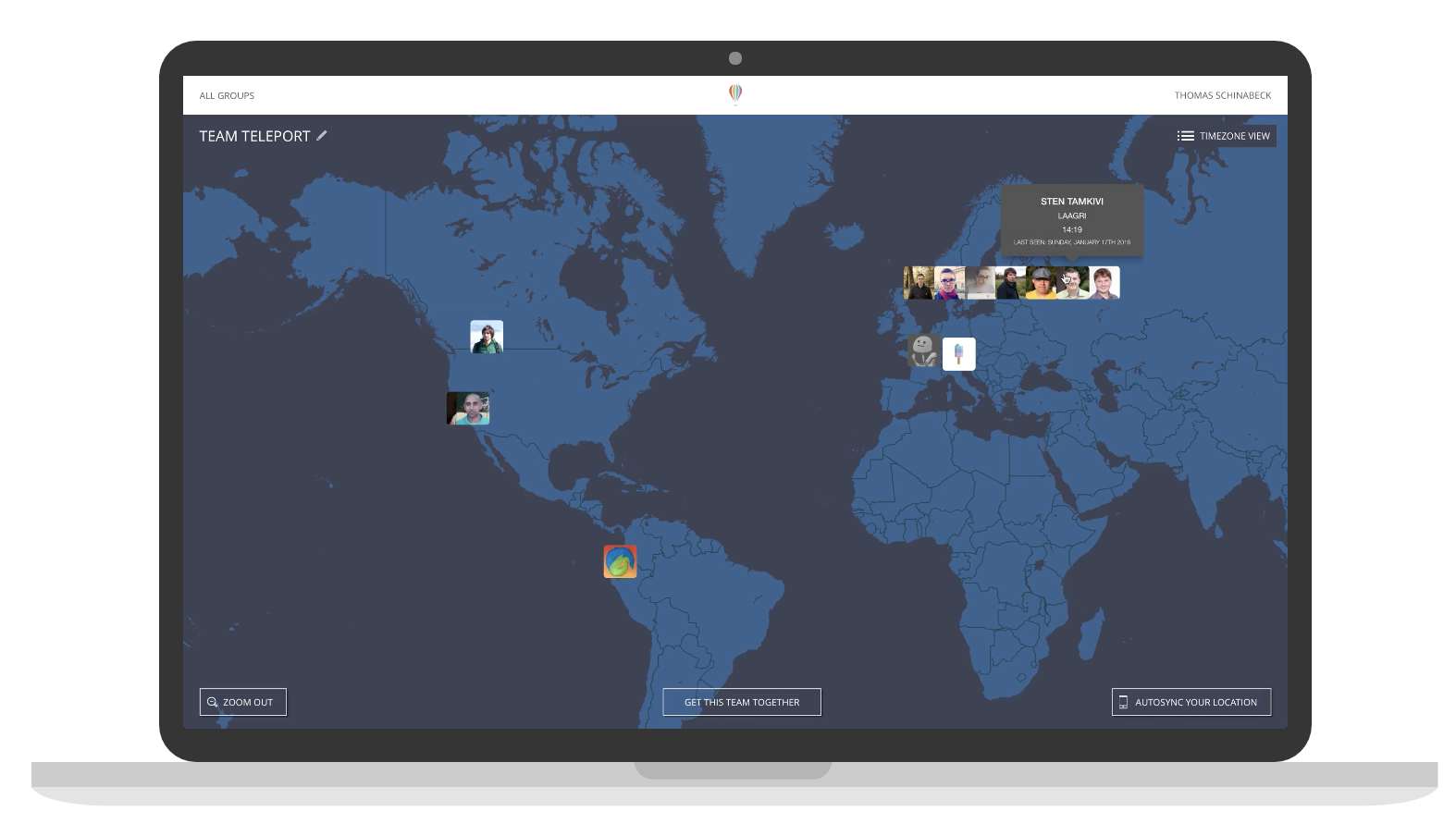Click the list icon next to Timezone View
The width and height of the screenshot is (1456, 836).
click(1185, 136)
